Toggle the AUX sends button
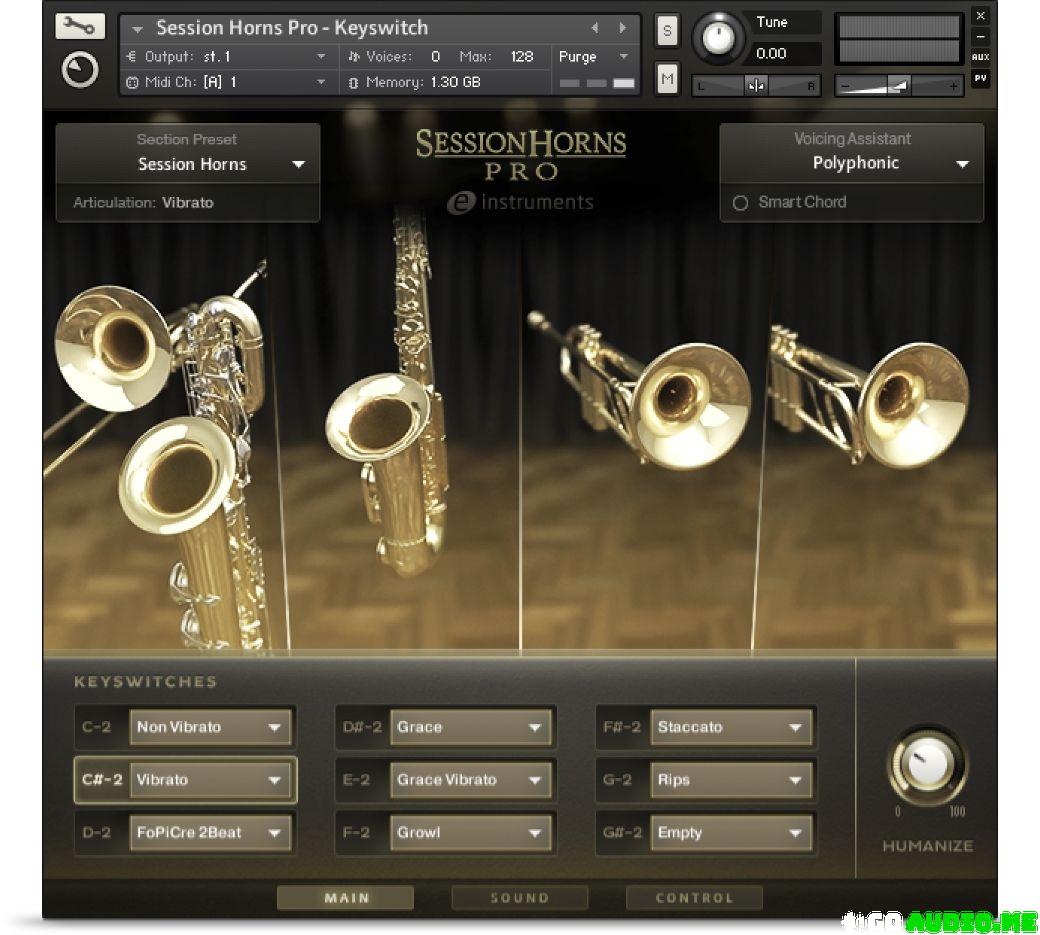 point(980,57)
